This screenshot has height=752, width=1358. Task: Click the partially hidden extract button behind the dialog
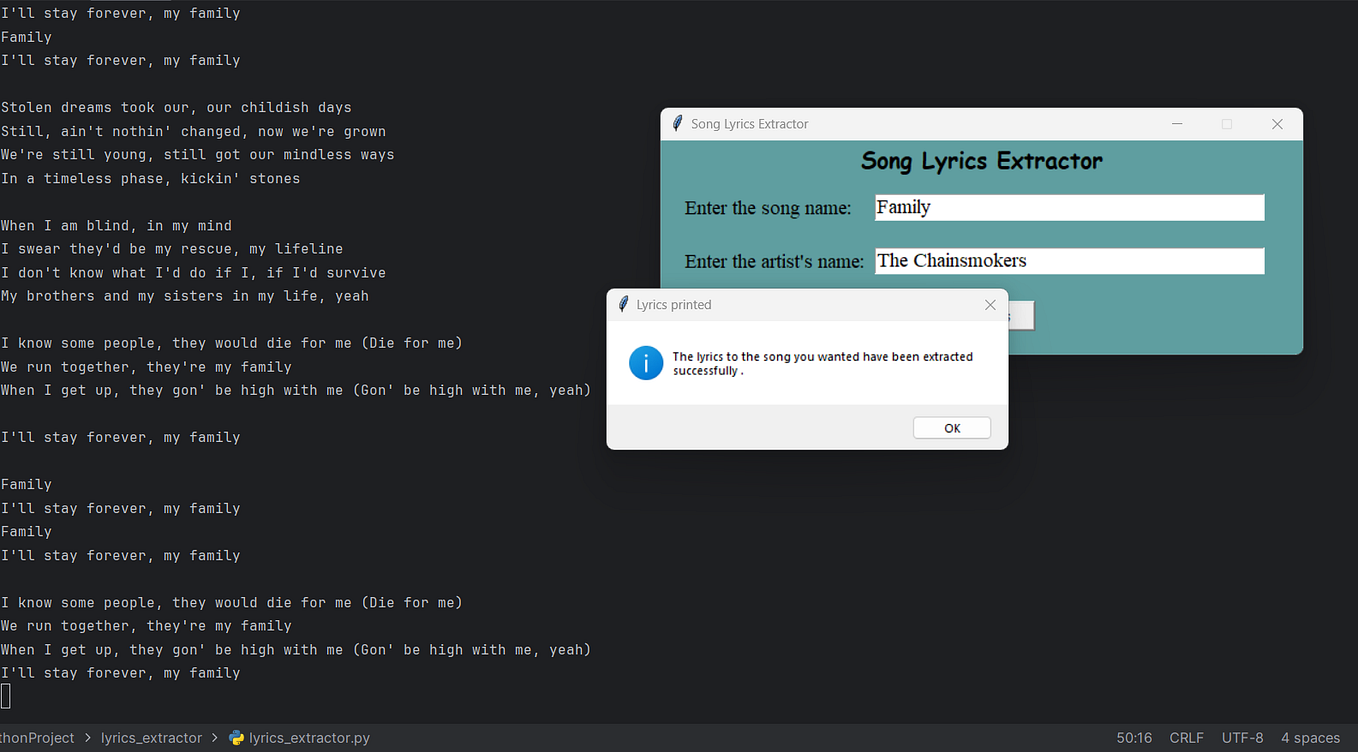point(1022,315)
